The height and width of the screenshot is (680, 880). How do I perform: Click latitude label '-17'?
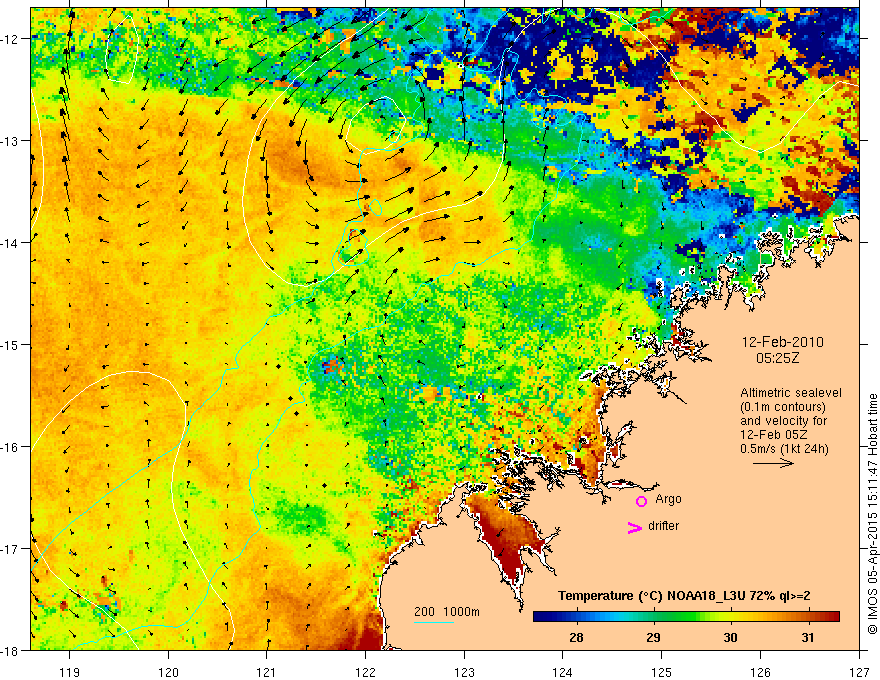[x=11, y=549]
